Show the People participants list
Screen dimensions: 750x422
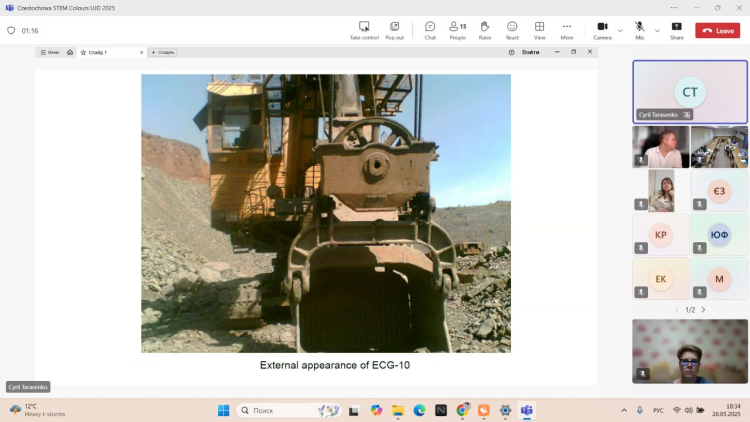click(x=457, y=30)
